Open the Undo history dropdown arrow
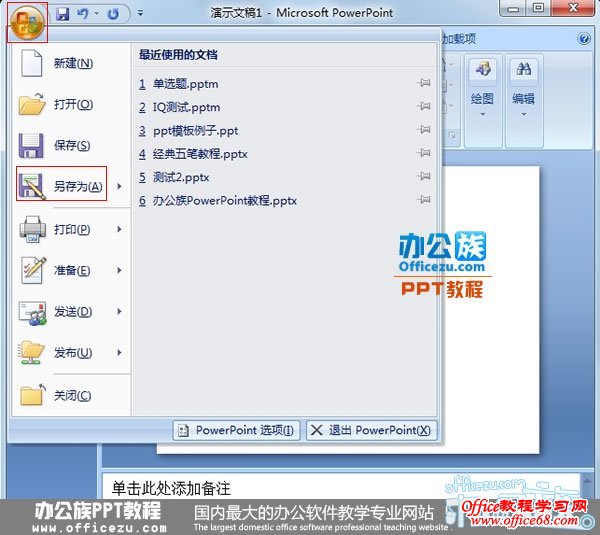 pyautogui.click(x=97, y=14)
